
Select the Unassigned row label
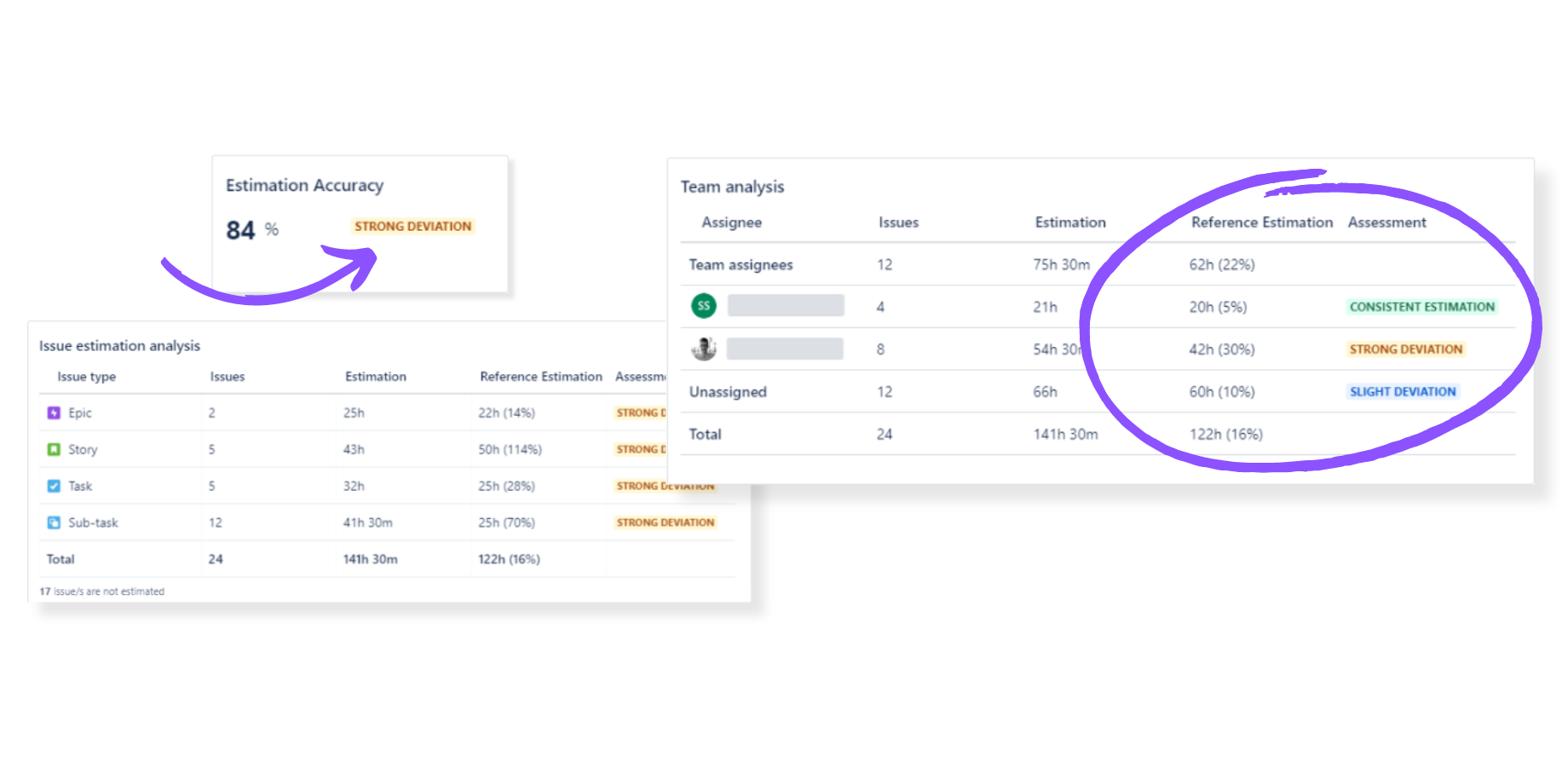728,392
